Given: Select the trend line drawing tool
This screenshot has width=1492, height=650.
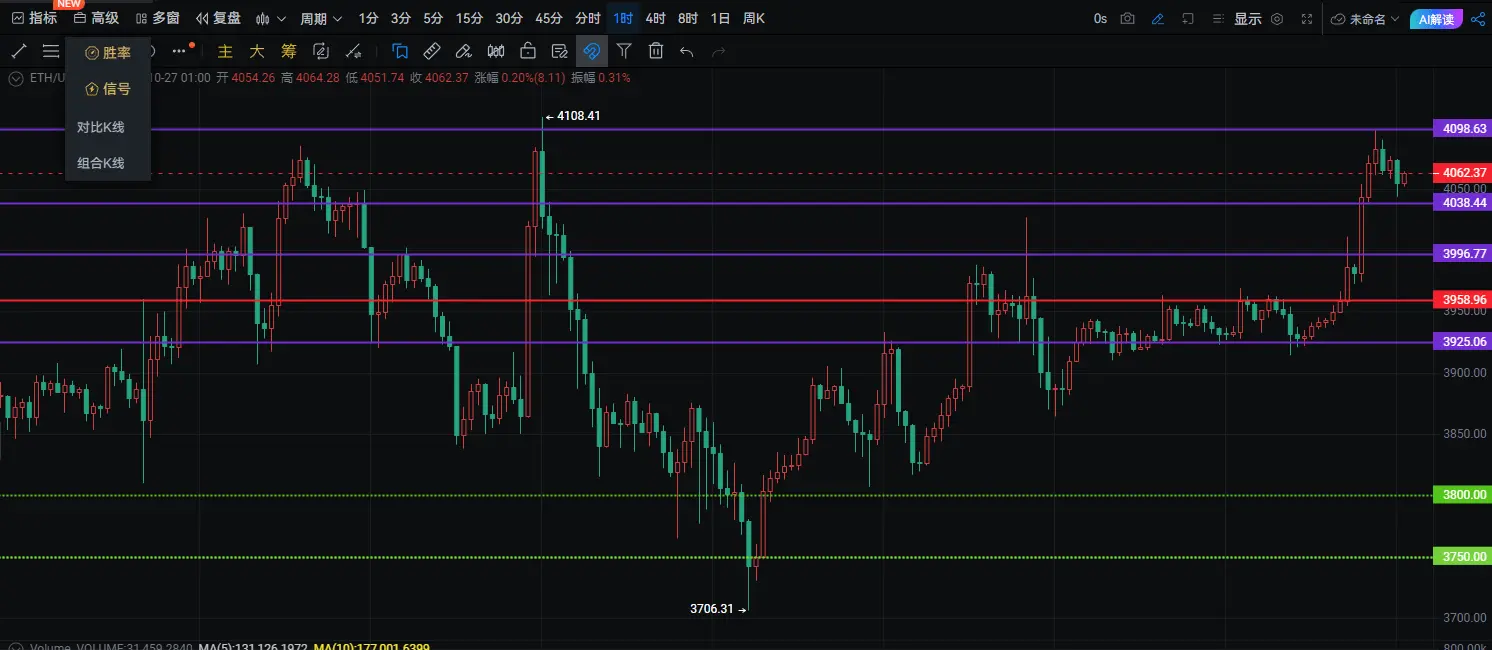Looking at the screenshot, I should (18, 51).
